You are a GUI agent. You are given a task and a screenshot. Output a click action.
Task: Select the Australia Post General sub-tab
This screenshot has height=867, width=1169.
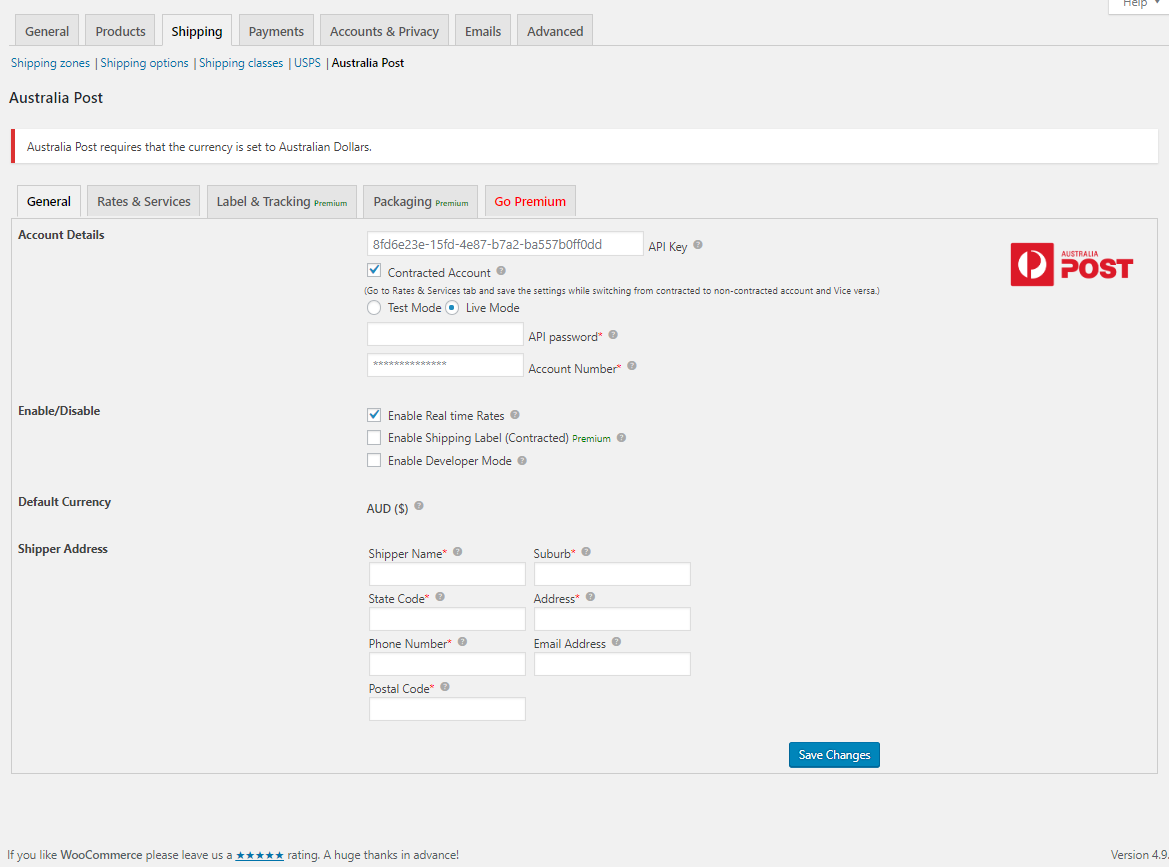click(48, 201)
